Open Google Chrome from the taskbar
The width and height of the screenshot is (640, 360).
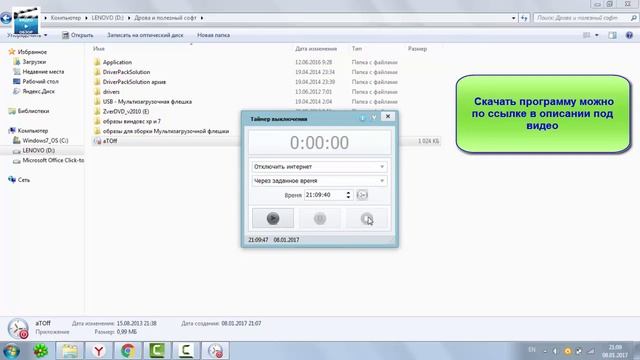128,351
